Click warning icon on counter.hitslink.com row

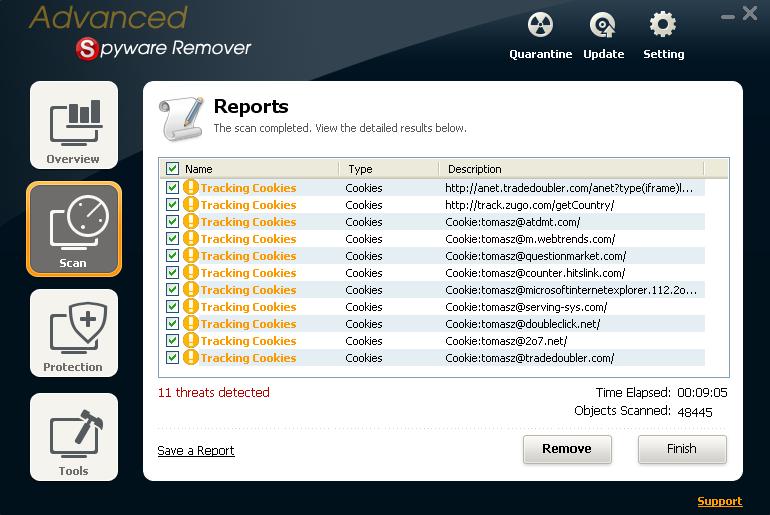point(191,272)
